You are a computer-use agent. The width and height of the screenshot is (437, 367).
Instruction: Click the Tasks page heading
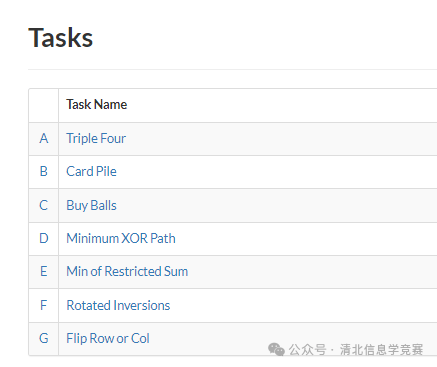(60, 38)
